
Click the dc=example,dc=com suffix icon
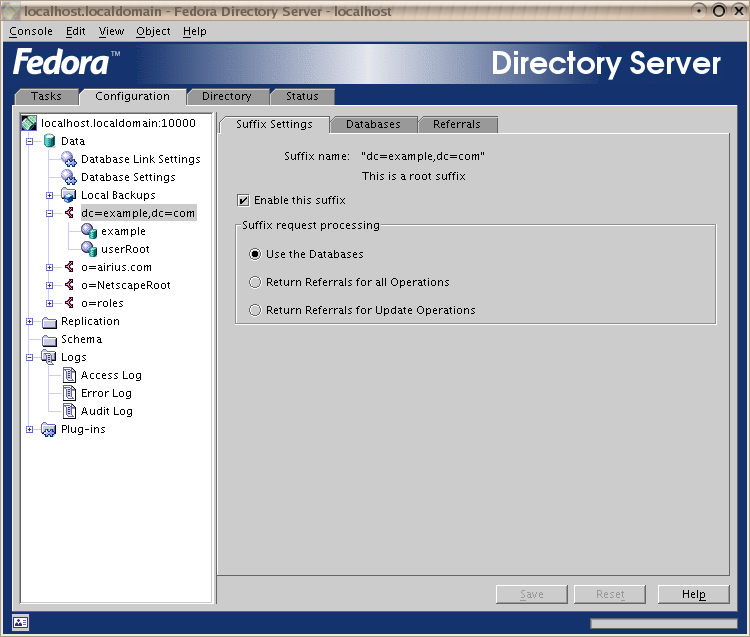[x=69, y=213]
